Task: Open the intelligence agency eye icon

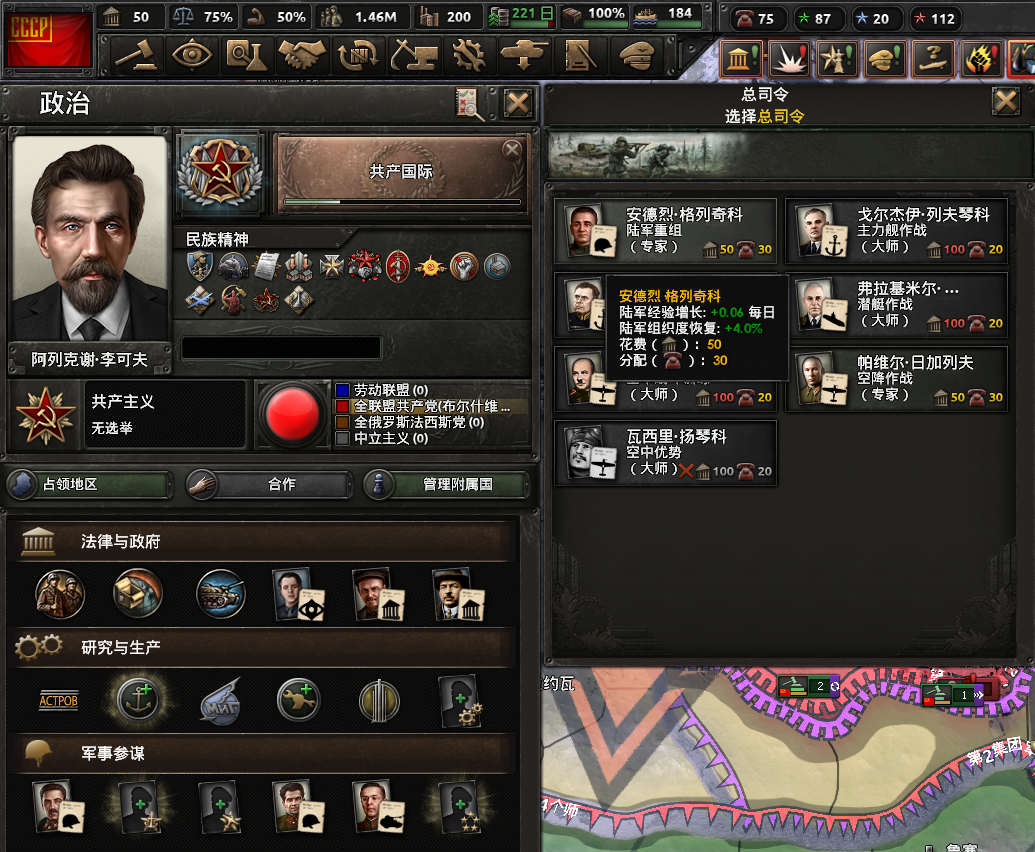Action: coord(192,55)
